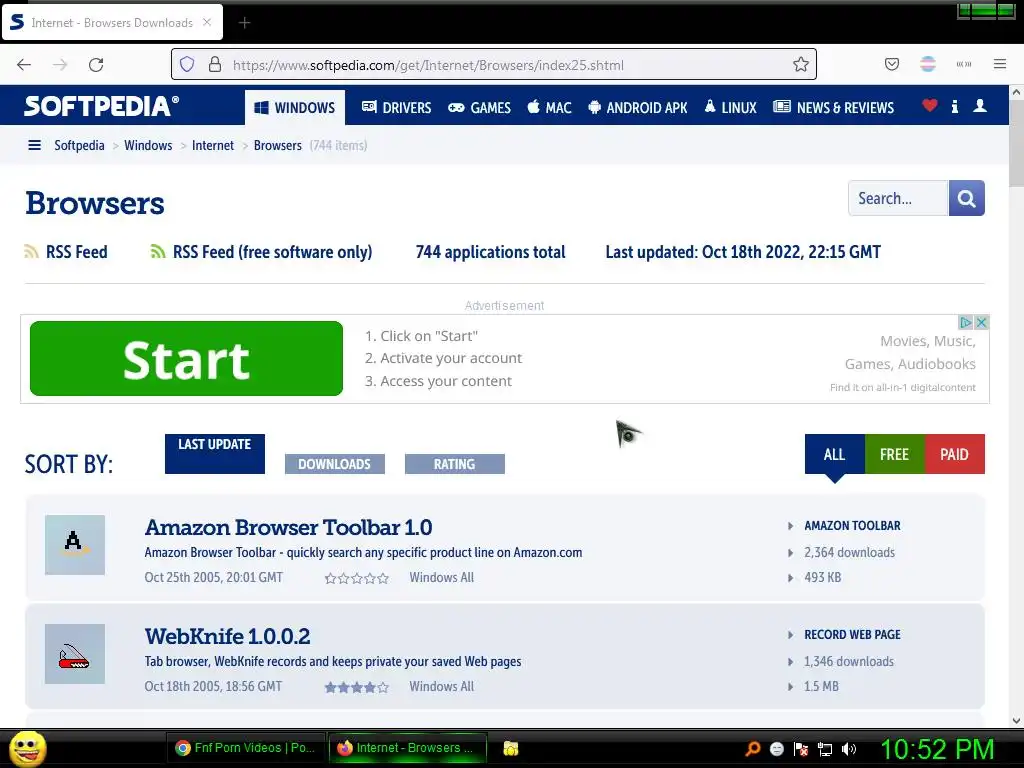
Task: Open the LINUX section
Action: (x=730, y=107)
